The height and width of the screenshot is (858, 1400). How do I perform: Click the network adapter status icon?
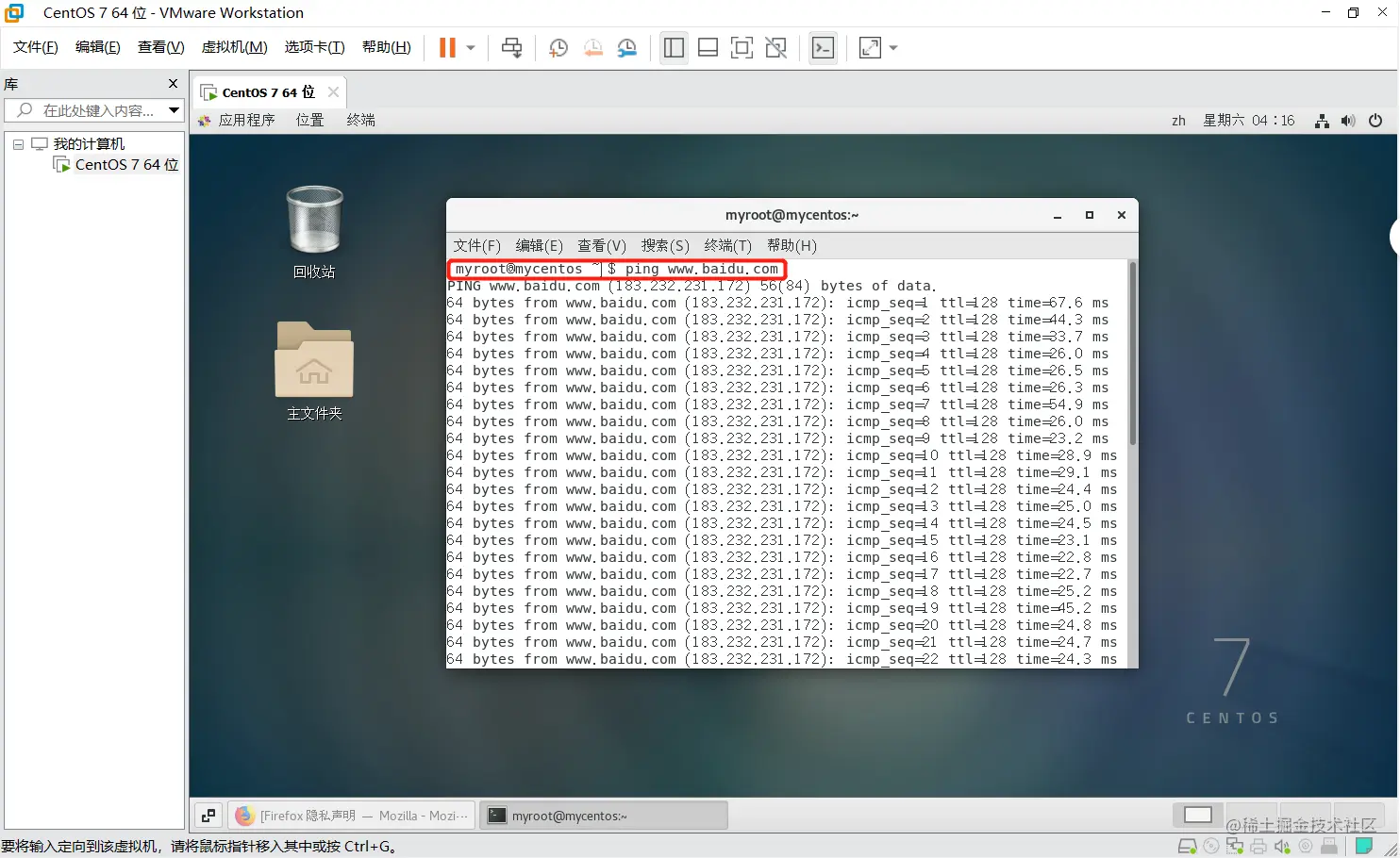(1235, 847)
